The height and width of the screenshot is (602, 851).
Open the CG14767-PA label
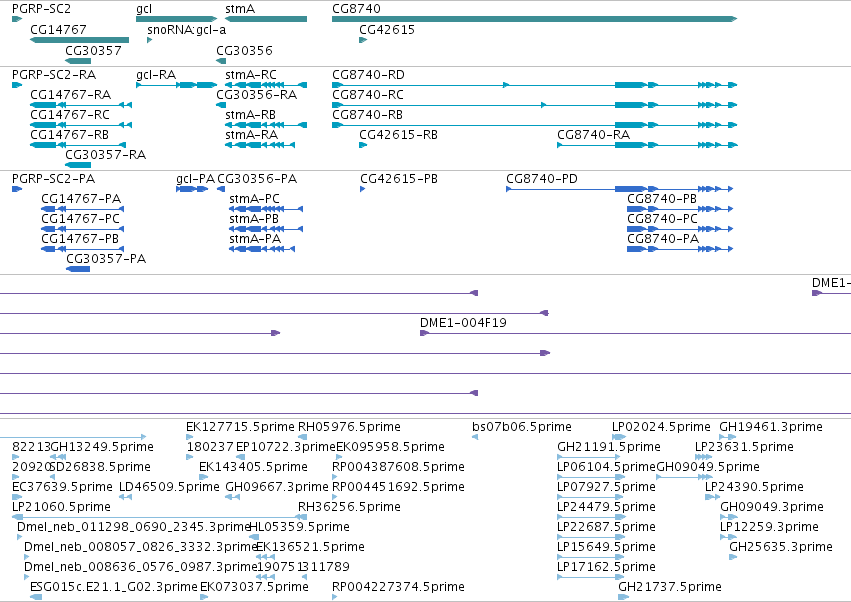[81, 199]
